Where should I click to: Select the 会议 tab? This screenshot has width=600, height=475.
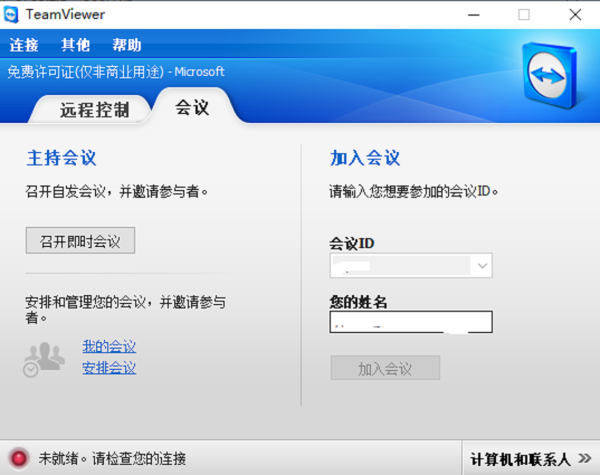[192, 107]
